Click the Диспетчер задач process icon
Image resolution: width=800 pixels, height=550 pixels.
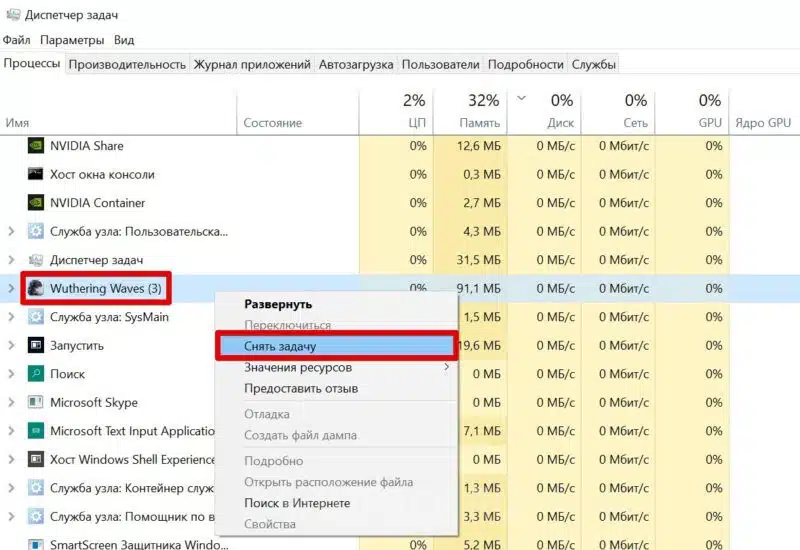pyautogui.click(x=37, y=260)
